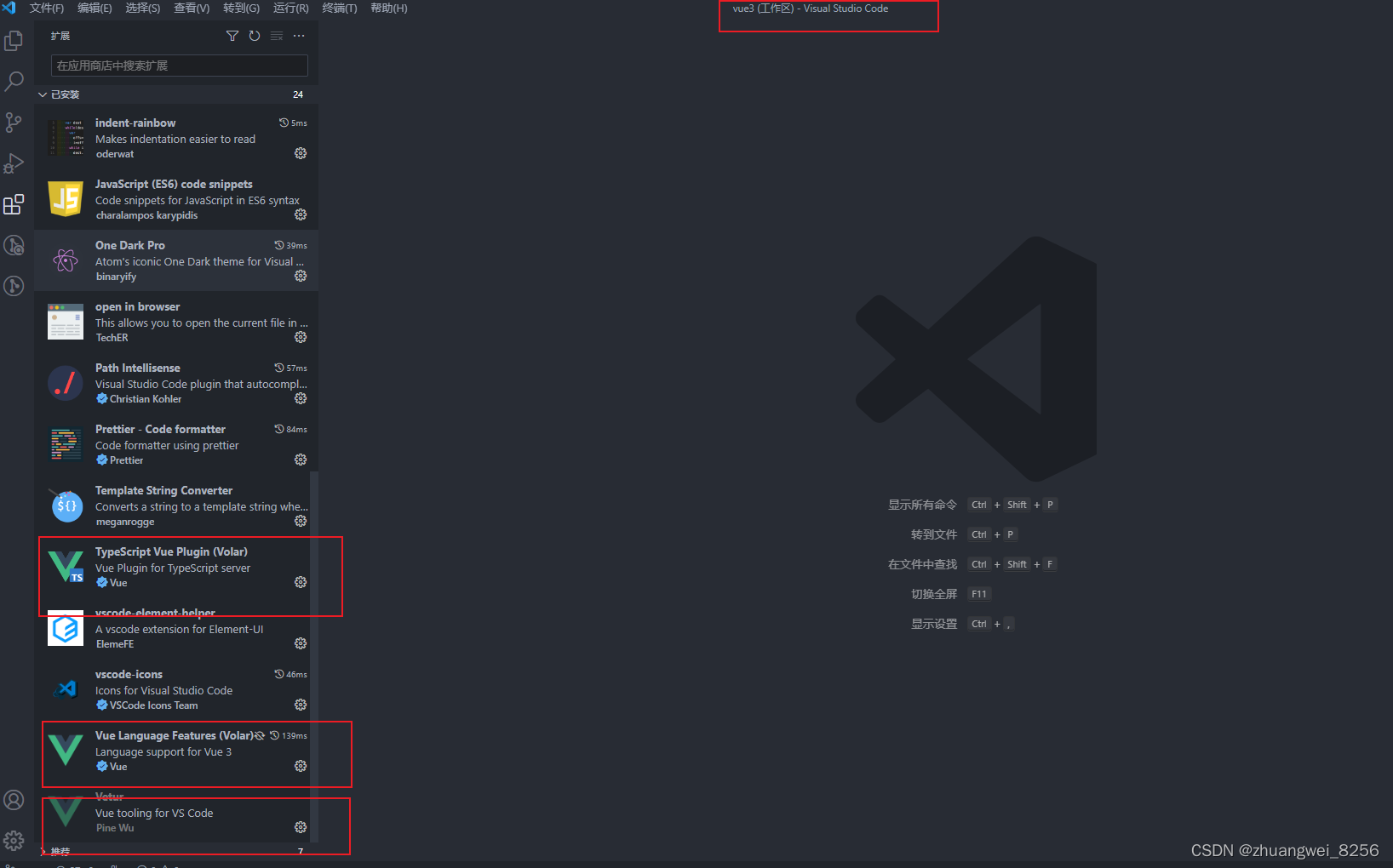Select Prettier - Code formatter extension title
This screenshot has height=868, width=1393.
pos(160,429)
